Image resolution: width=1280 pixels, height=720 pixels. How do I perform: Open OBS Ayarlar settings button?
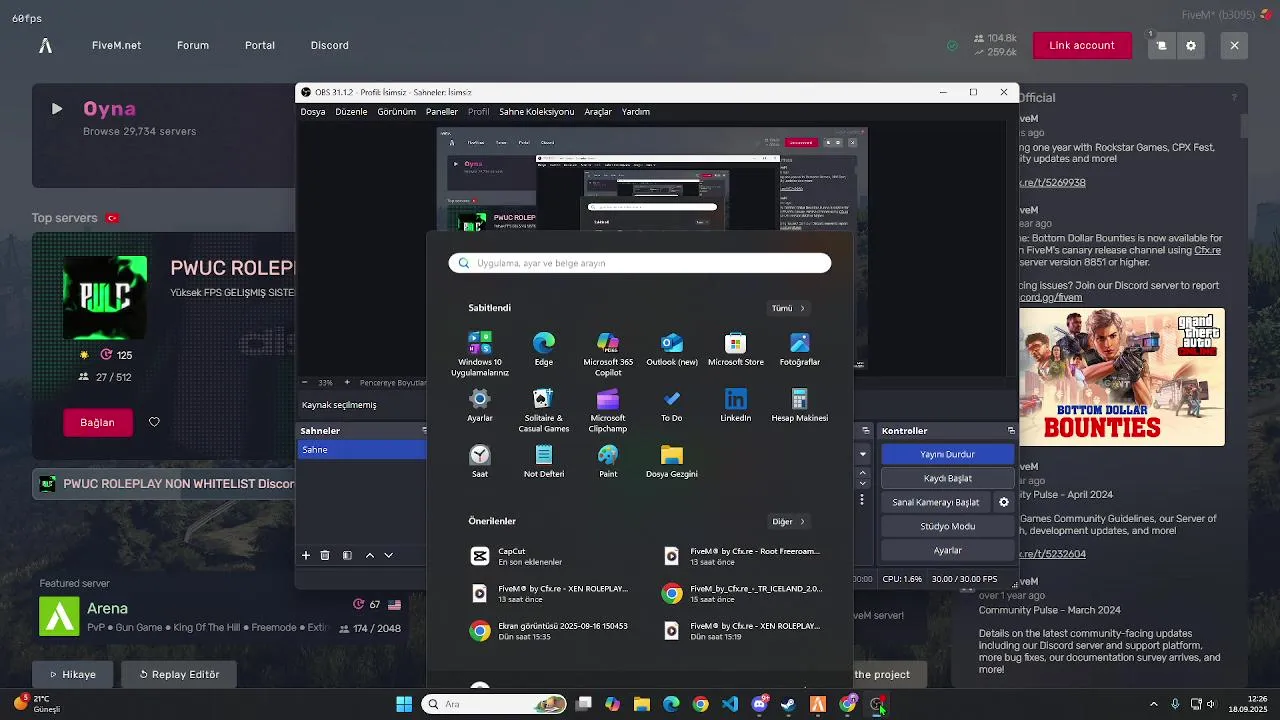click(947, 550)
